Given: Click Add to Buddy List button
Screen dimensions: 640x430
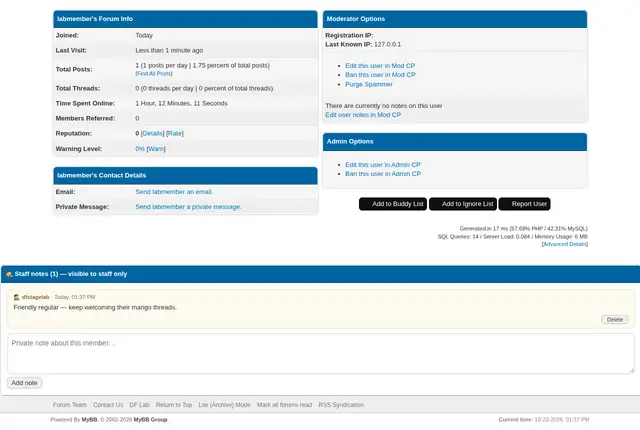Looking at the screenshot, I should 393,204.
